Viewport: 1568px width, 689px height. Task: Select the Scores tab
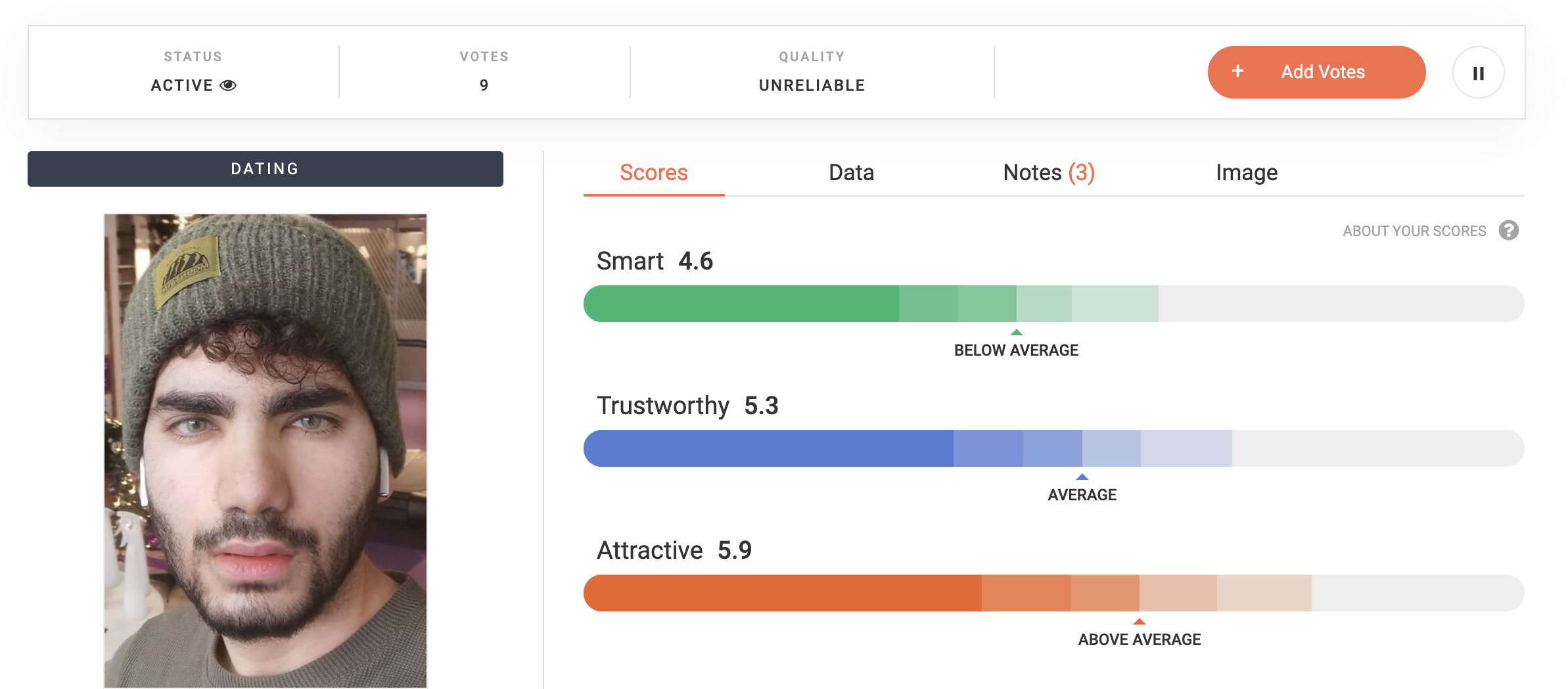[x=654, y=172]
